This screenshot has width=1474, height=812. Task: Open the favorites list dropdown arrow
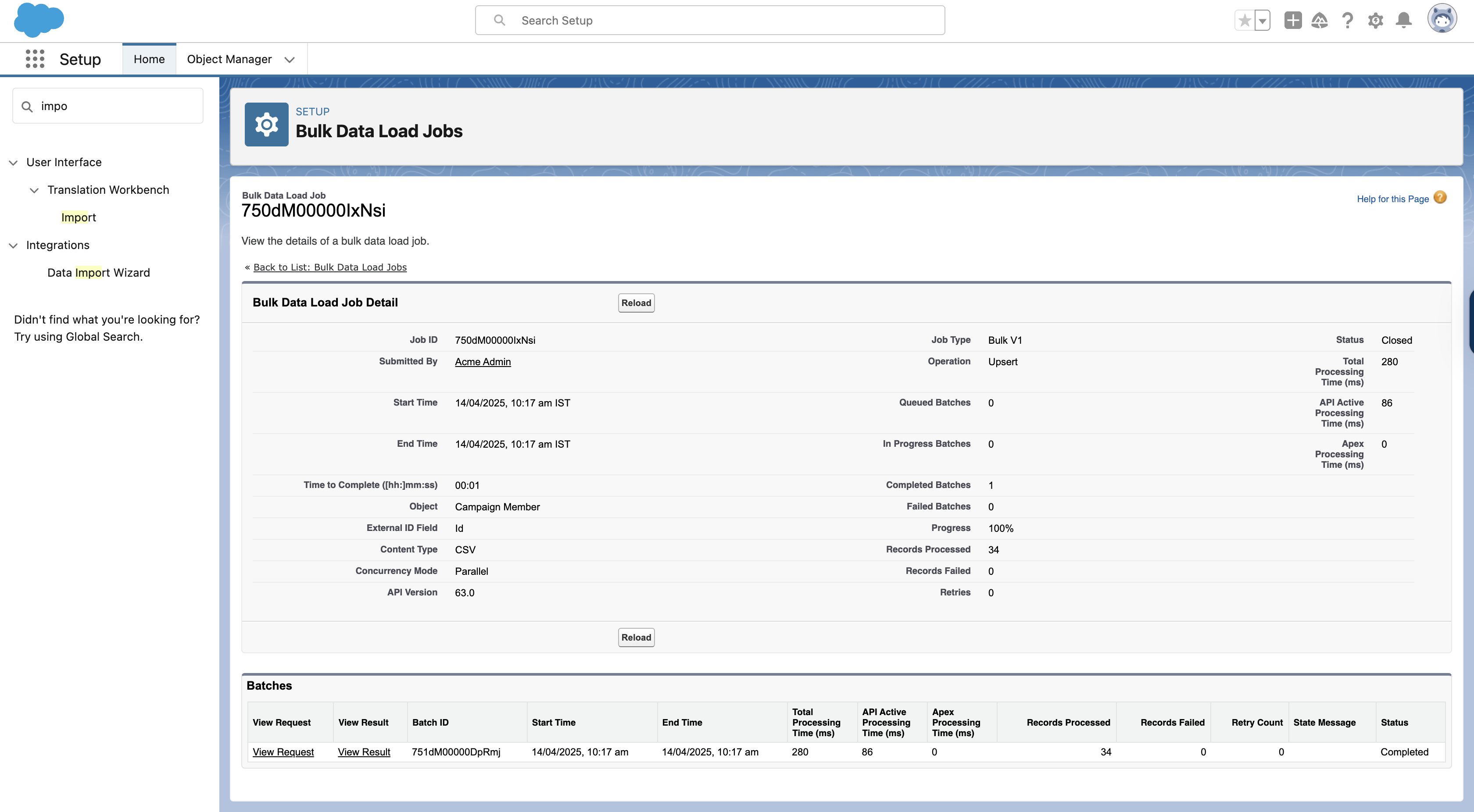[x=1262, y=21]
